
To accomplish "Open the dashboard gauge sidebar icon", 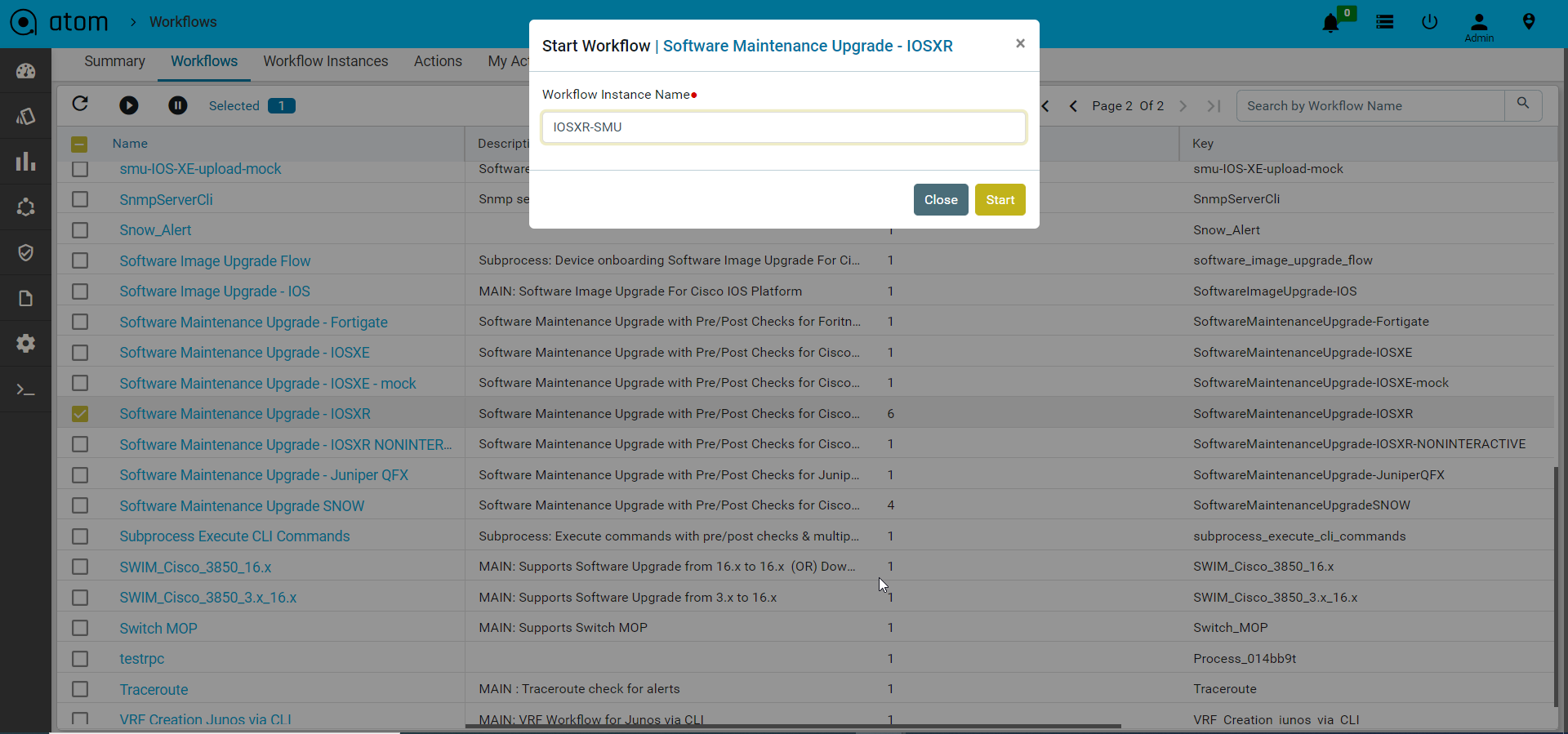I will 26,71.
